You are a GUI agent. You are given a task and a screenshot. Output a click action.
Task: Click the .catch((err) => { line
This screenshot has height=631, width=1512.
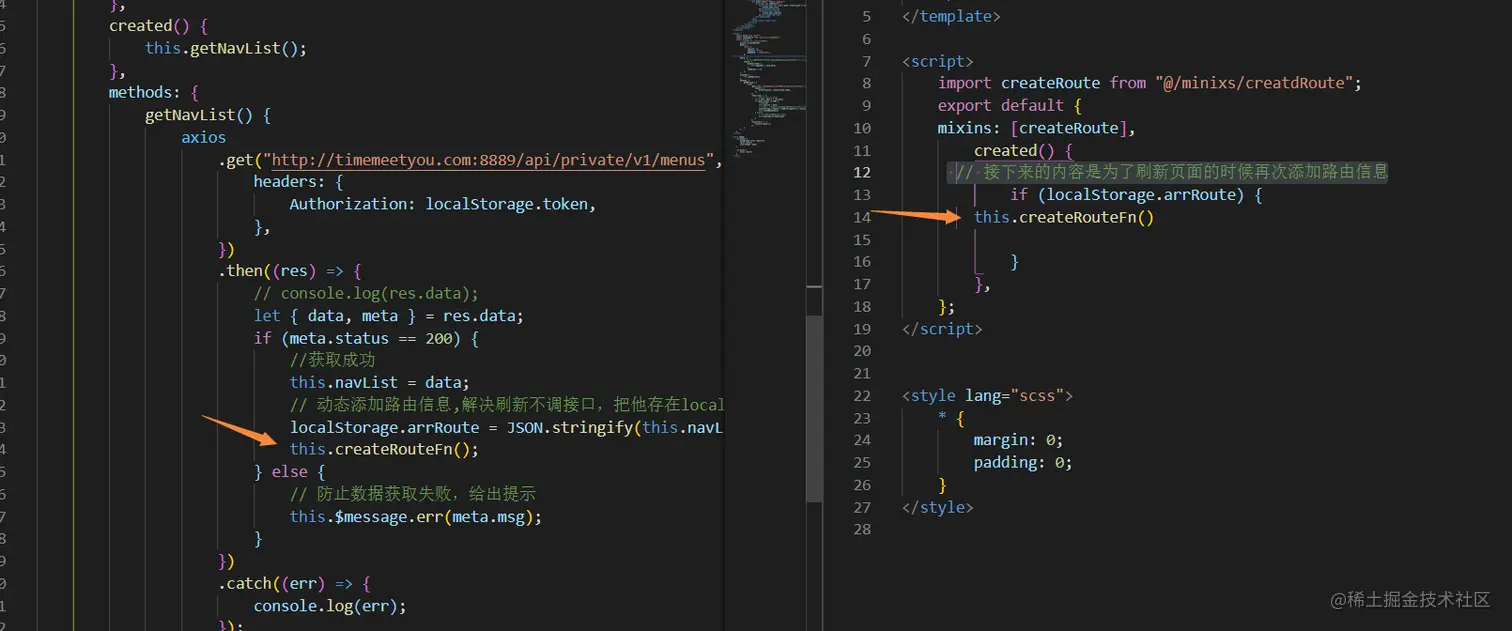tap(294, 583)
